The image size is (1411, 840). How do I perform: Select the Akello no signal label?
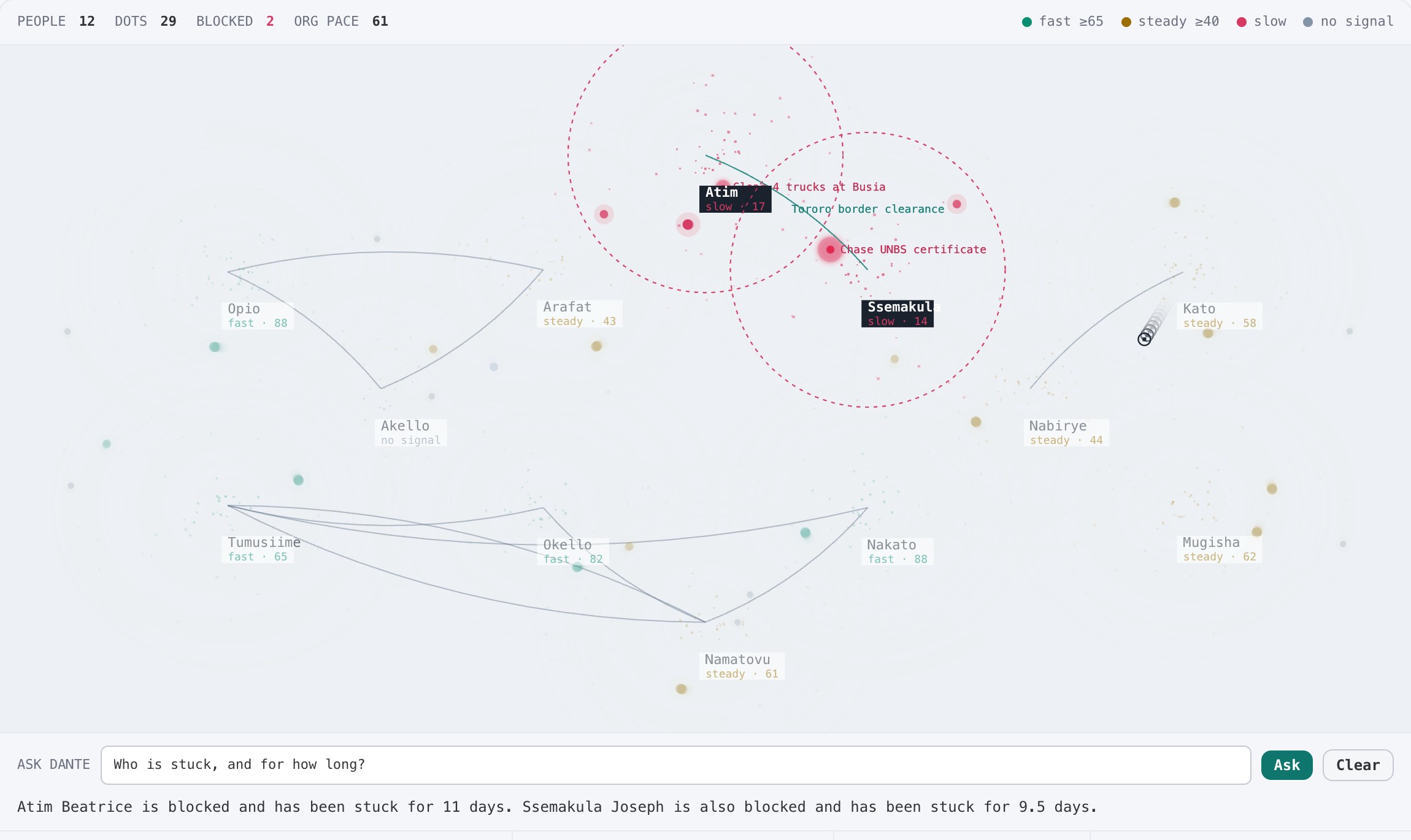[410, 432]
